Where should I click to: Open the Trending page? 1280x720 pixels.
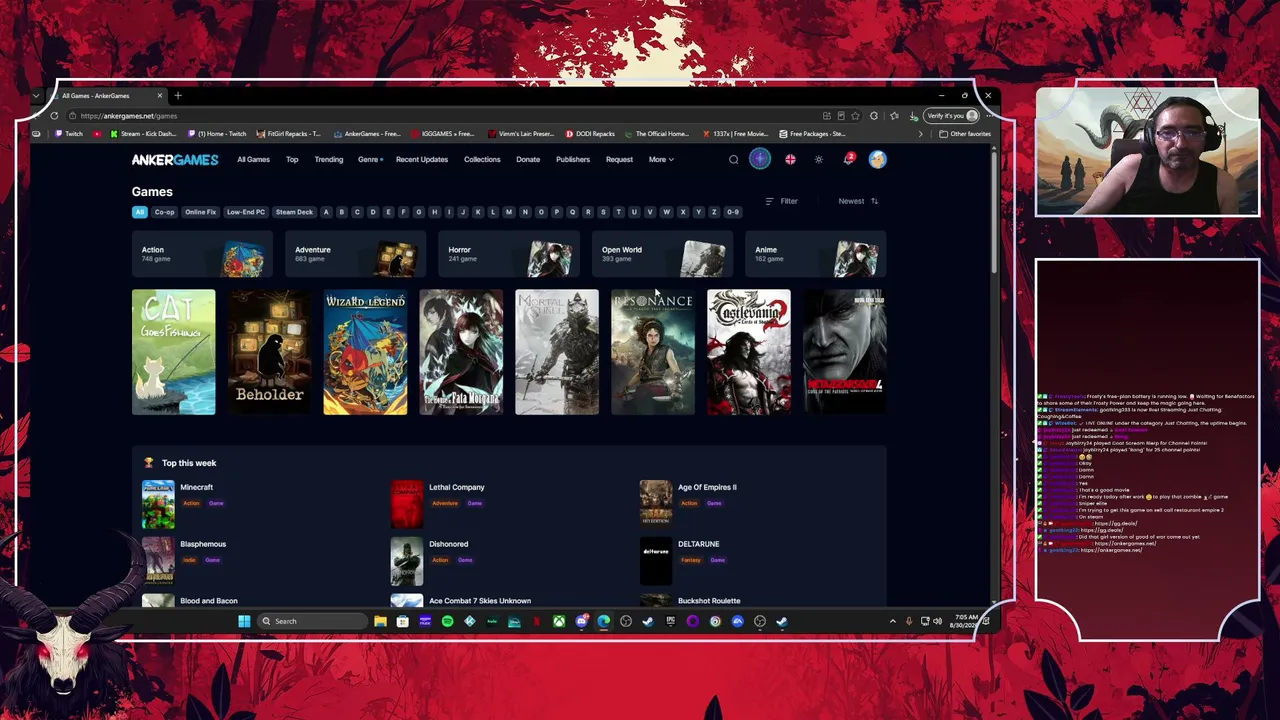(329, 159)
